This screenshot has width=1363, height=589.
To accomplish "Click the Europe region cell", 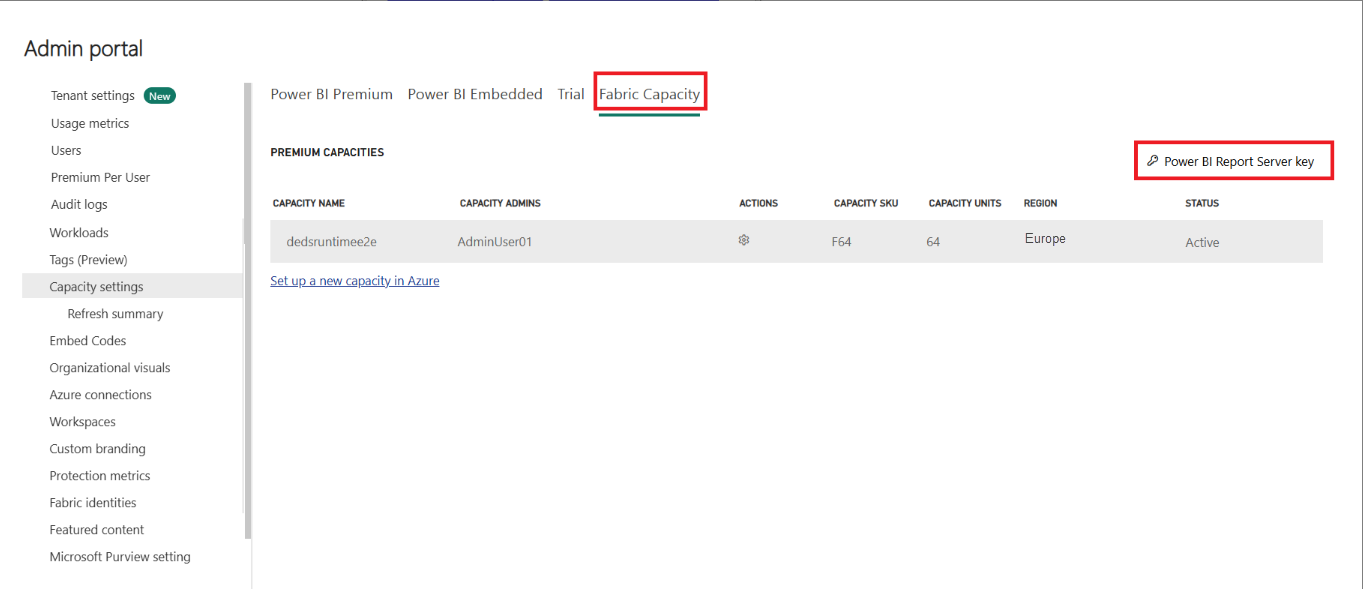I will (1045, 239).
